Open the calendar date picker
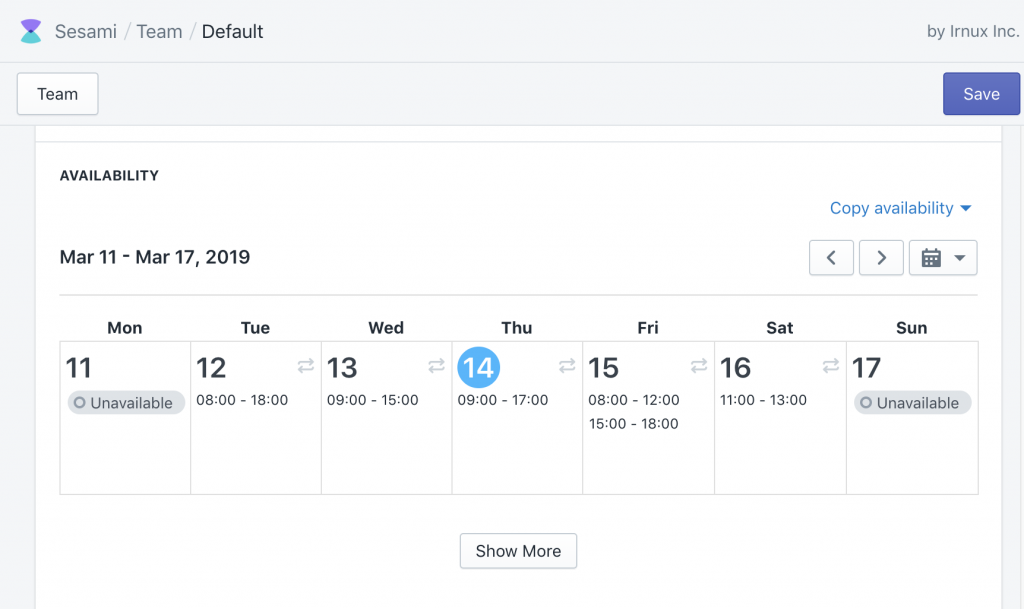Screen dimensions: 1024x609 [943, 258]
